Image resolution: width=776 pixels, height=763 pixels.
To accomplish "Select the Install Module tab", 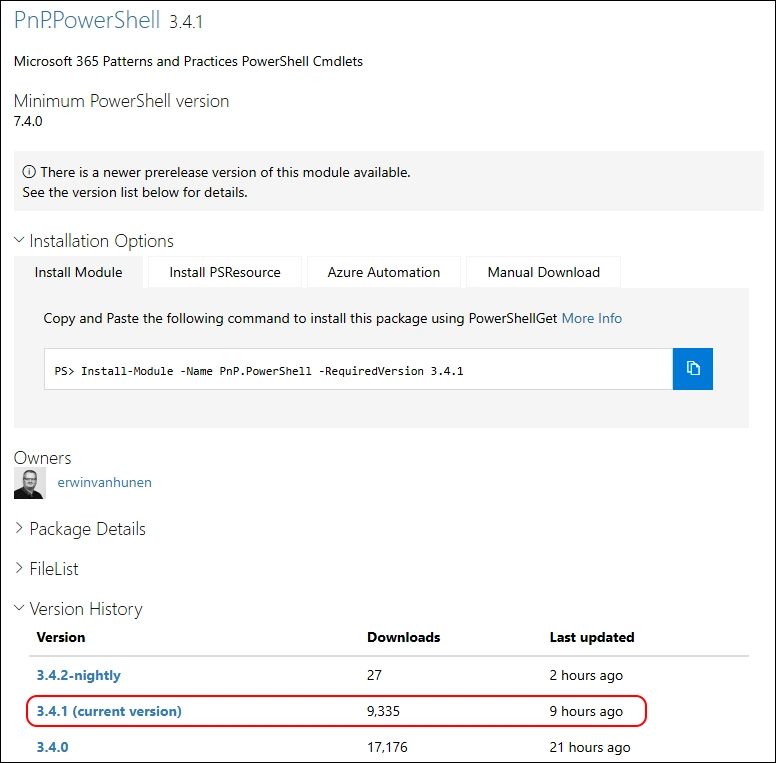I will [78, 272].
